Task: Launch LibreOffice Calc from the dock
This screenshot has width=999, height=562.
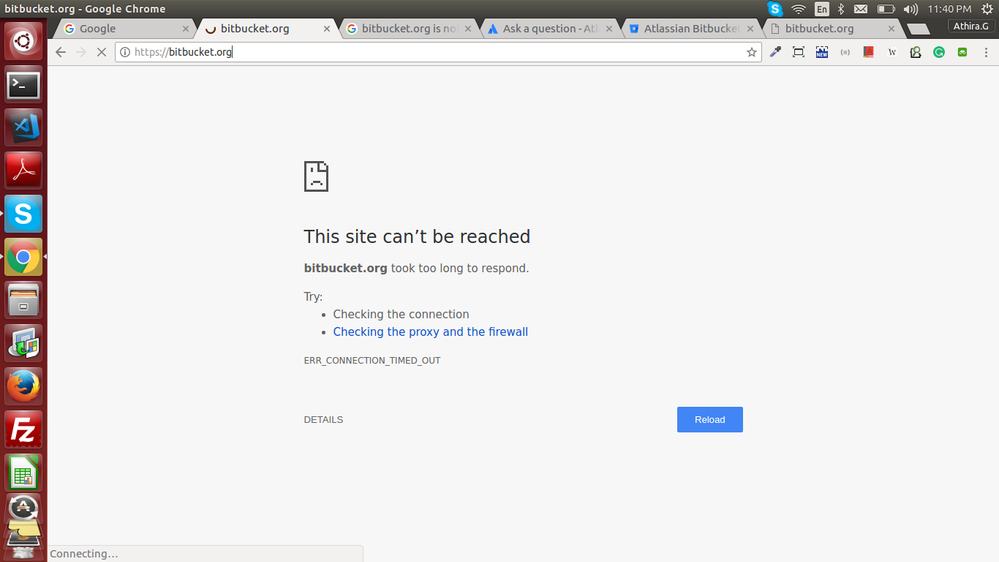Action: click(23, 473)
